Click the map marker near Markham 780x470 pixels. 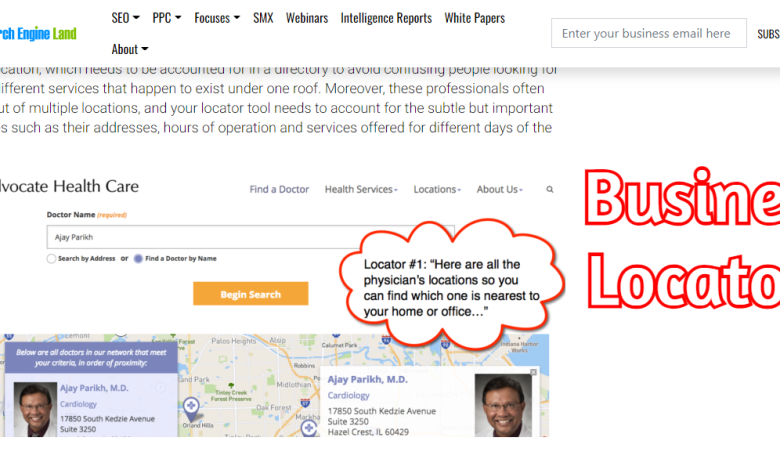pyautogui.click(x=309, y=429)
